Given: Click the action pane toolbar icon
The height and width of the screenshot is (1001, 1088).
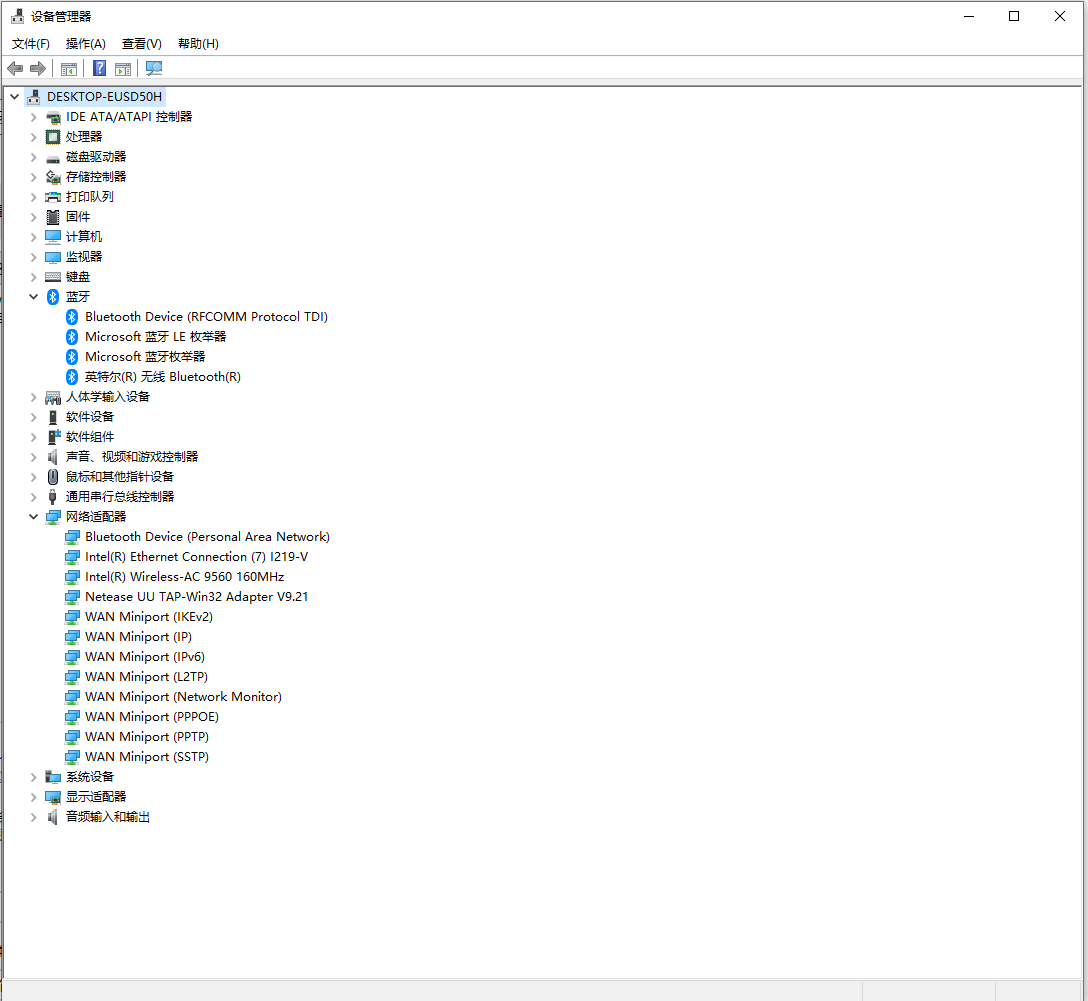Looking at the screenshot, I should (x=123, y=69).
